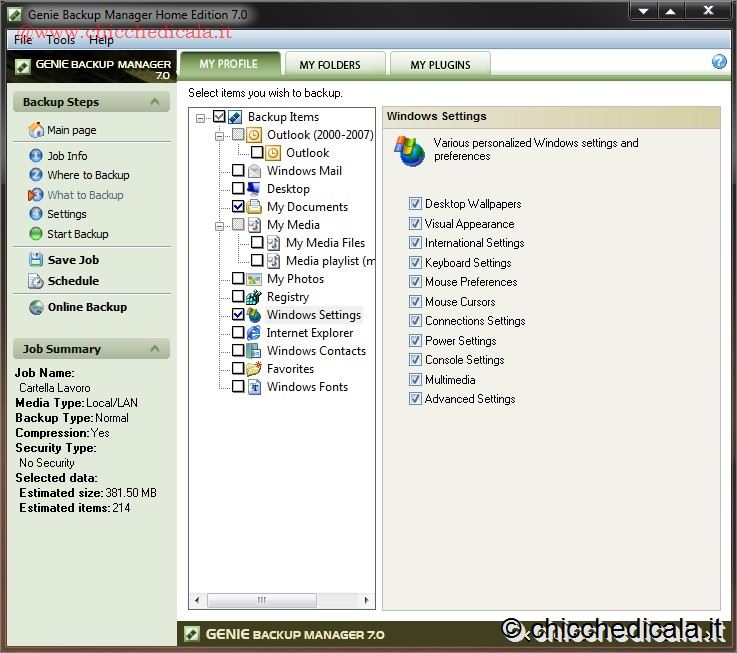Collapse the Job Summary panel
The height and width of the screenshot is (653, 737).
154,349
